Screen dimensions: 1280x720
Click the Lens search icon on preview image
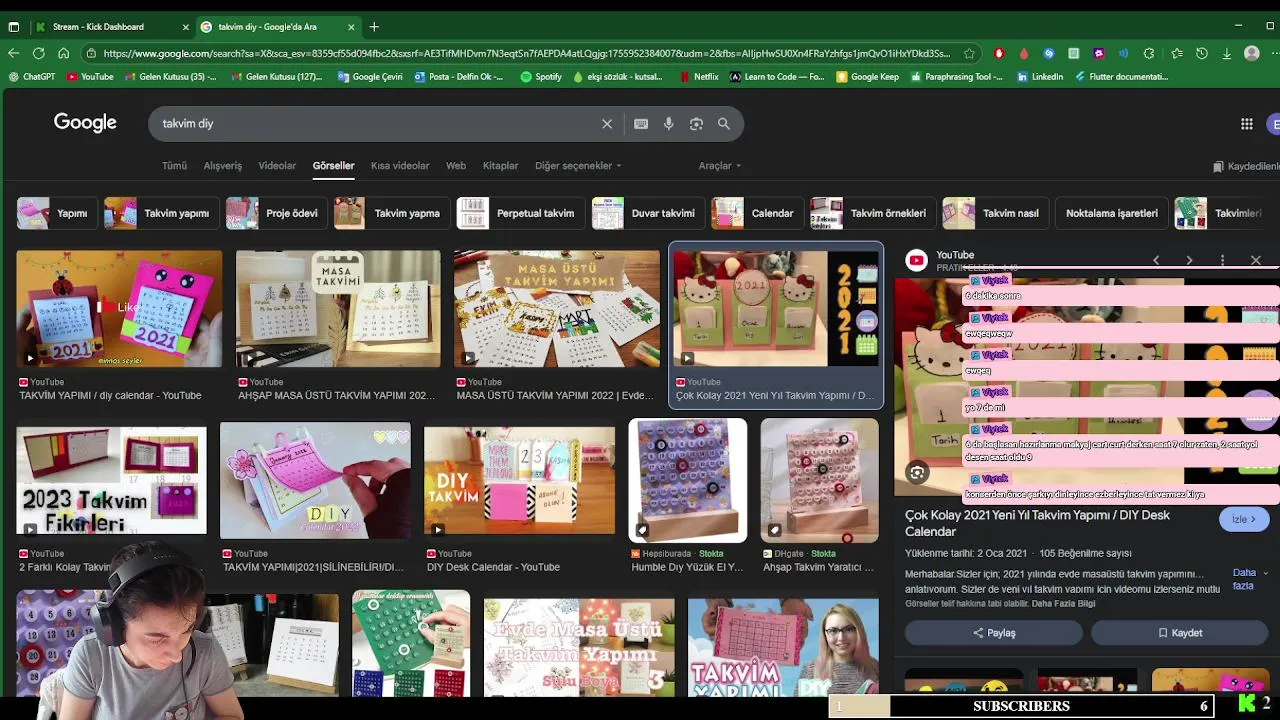[917, 473]
